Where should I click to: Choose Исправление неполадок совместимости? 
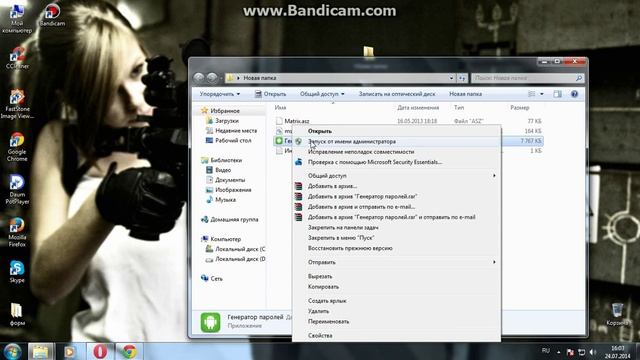[396, 152]
